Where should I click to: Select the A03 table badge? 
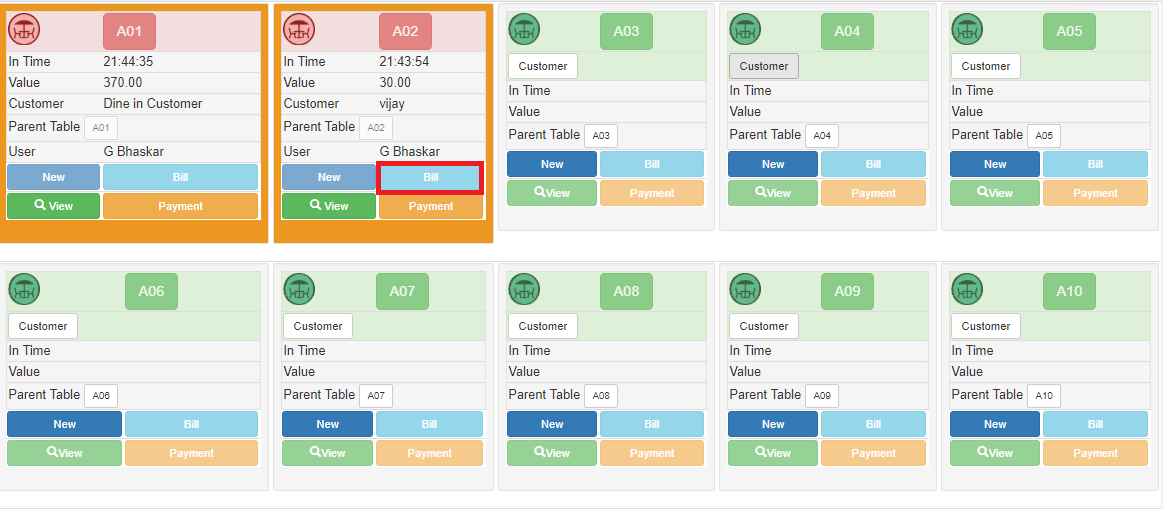pyautogui.click(x=626, y=31)
